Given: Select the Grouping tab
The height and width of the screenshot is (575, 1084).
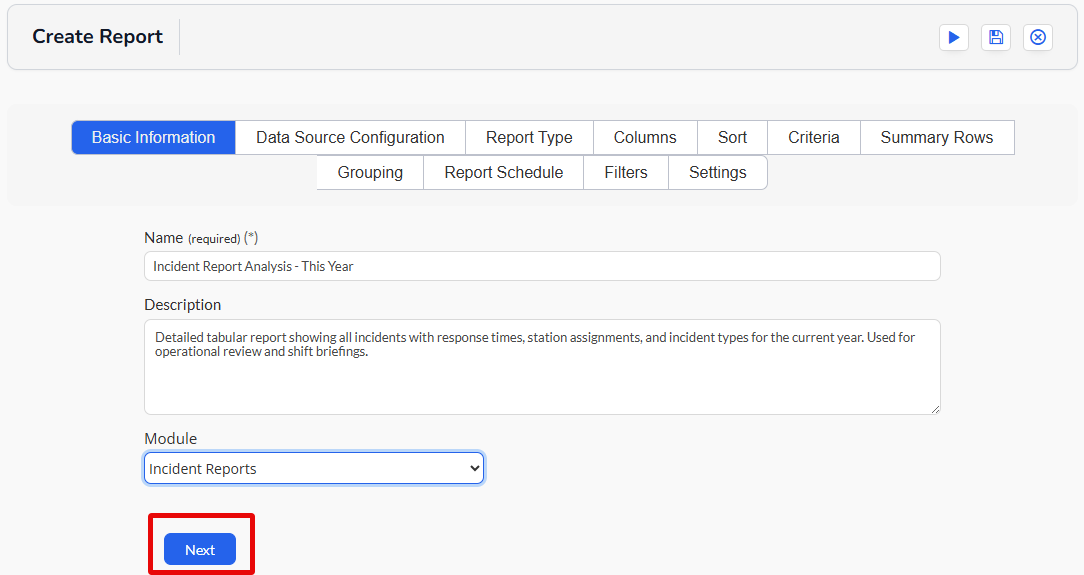Looking at the screenshot, I should pyautogui.click(x=370, y=172).
